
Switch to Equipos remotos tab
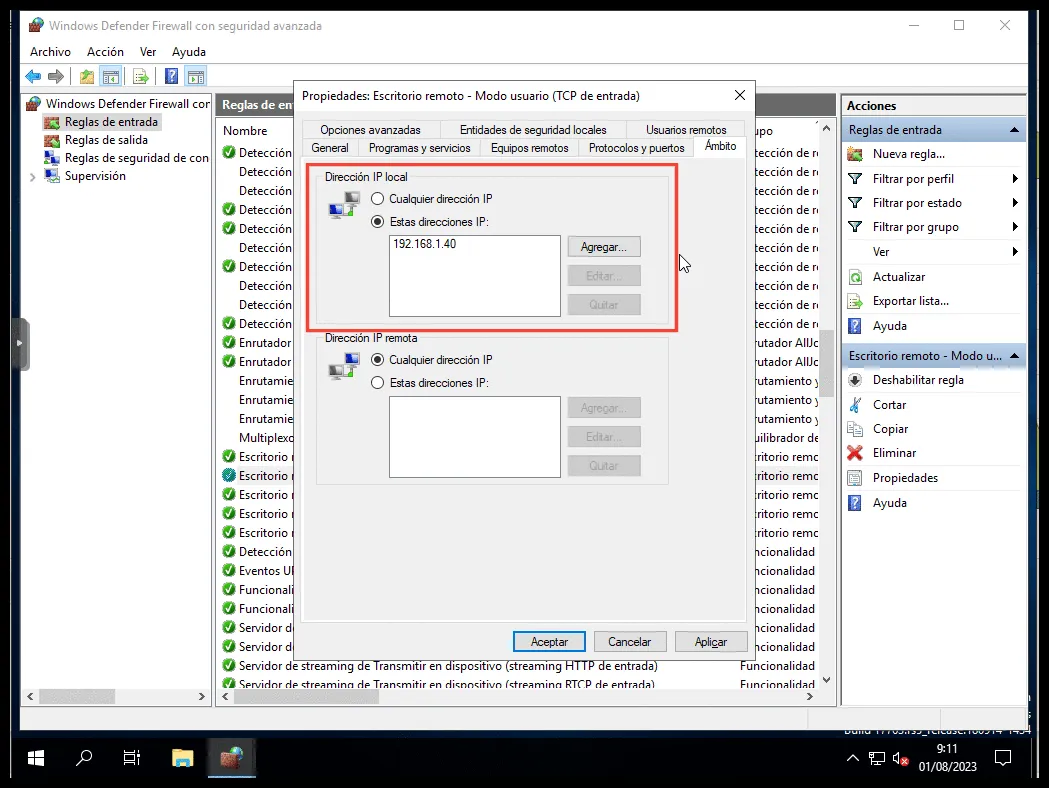tap(529, 148)
